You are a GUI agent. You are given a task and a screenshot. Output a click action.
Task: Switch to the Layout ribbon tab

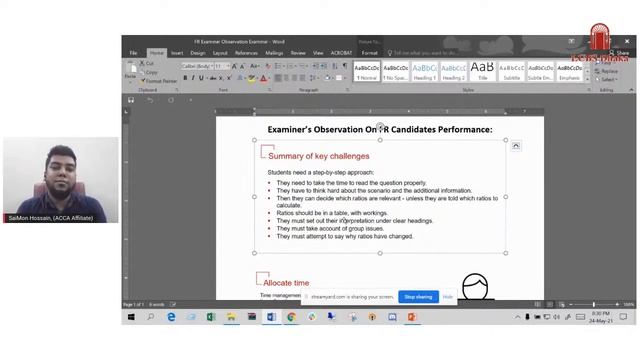point(220,53)
